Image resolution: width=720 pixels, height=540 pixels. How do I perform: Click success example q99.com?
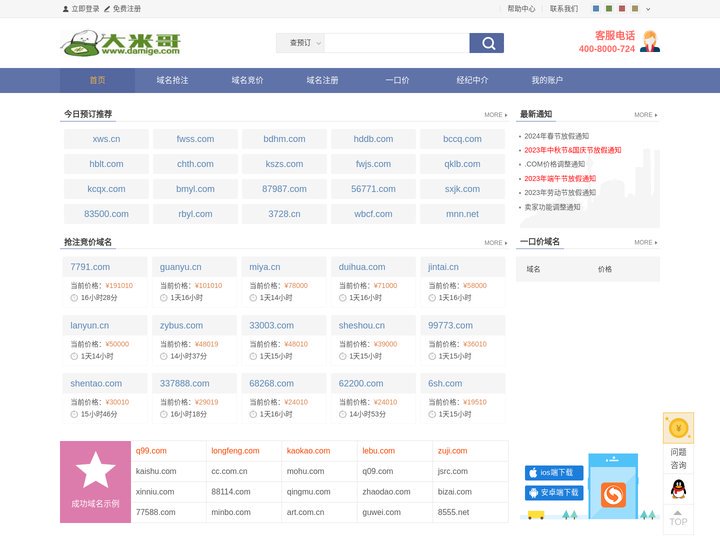(151, 451)
